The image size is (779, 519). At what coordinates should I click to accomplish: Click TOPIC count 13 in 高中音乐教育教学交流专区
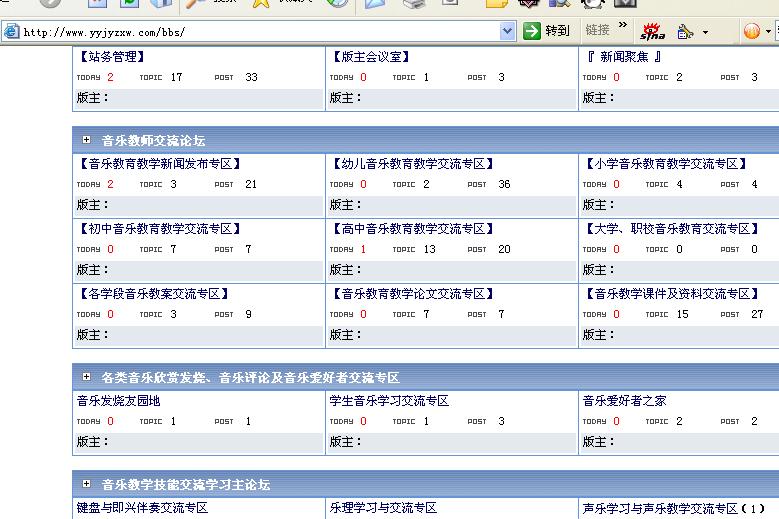pos(429,249)
